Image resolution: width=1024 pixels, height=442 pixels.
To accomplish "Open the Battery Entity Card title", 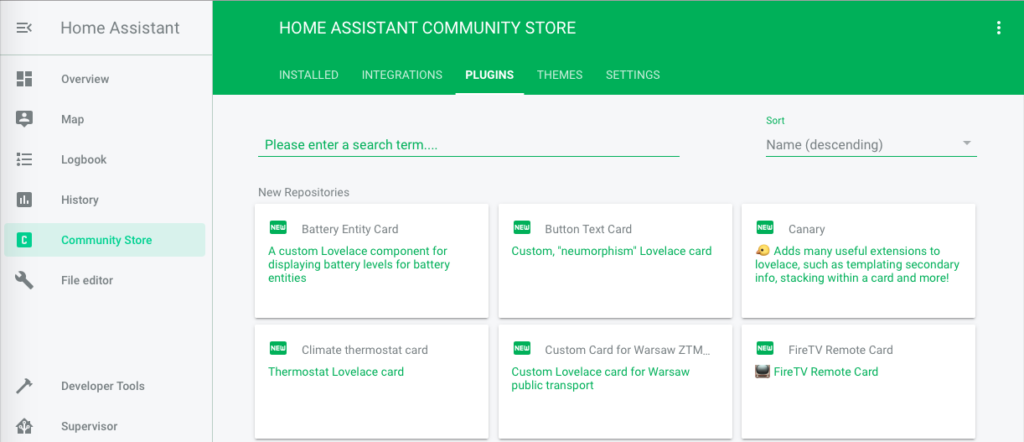I will point(350,229).
